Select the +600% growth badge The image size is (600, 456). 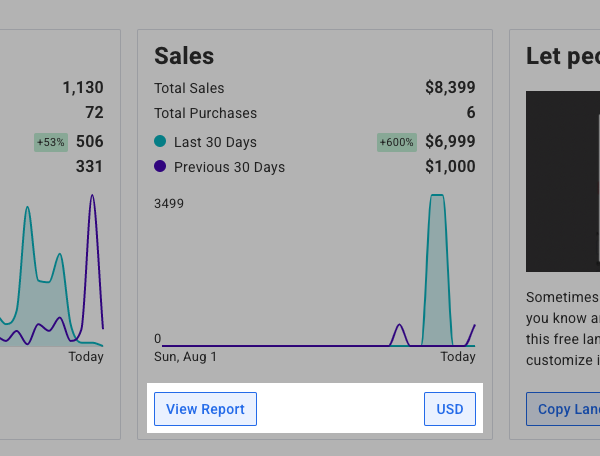tap(397, 142)
